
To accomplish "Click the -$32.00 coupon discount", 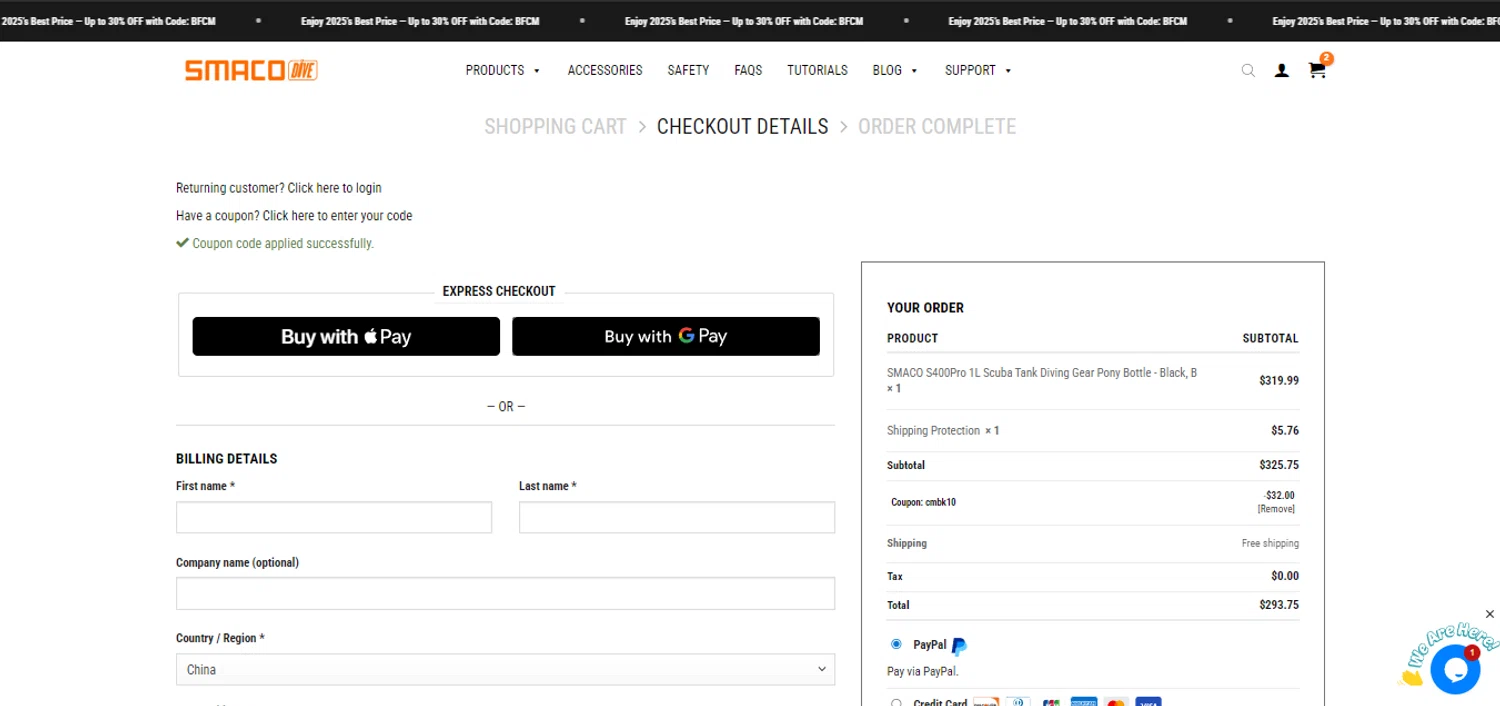I will point(1279,495).
